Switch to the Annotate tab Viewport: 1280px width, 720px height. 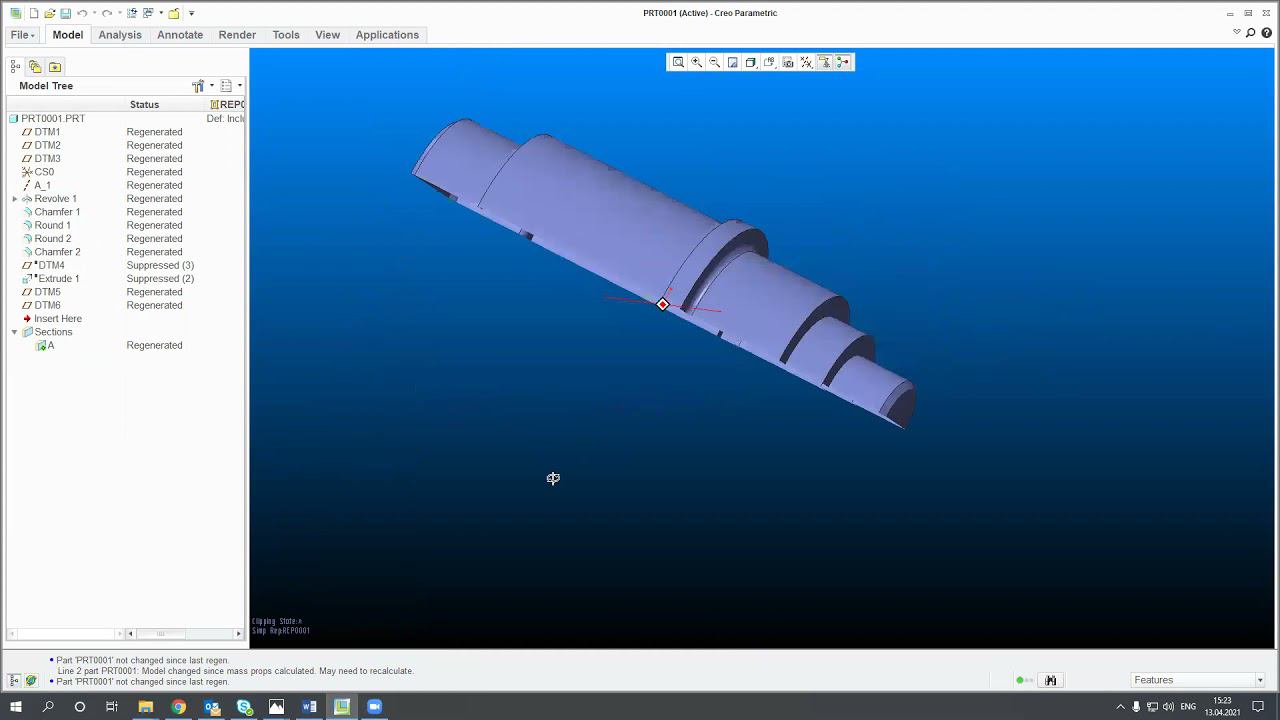pyautogui.click(x=180, y=35)
